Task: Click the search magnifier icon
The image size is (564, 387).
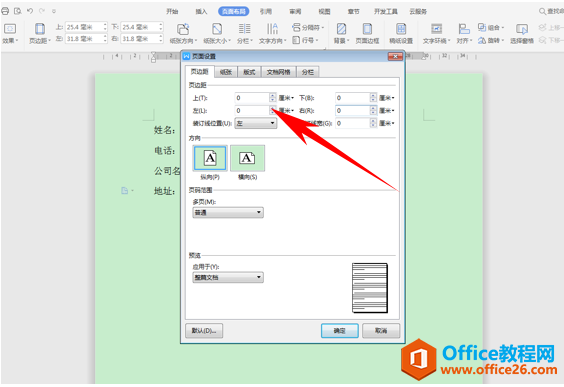Action: (x=542, y=12)
